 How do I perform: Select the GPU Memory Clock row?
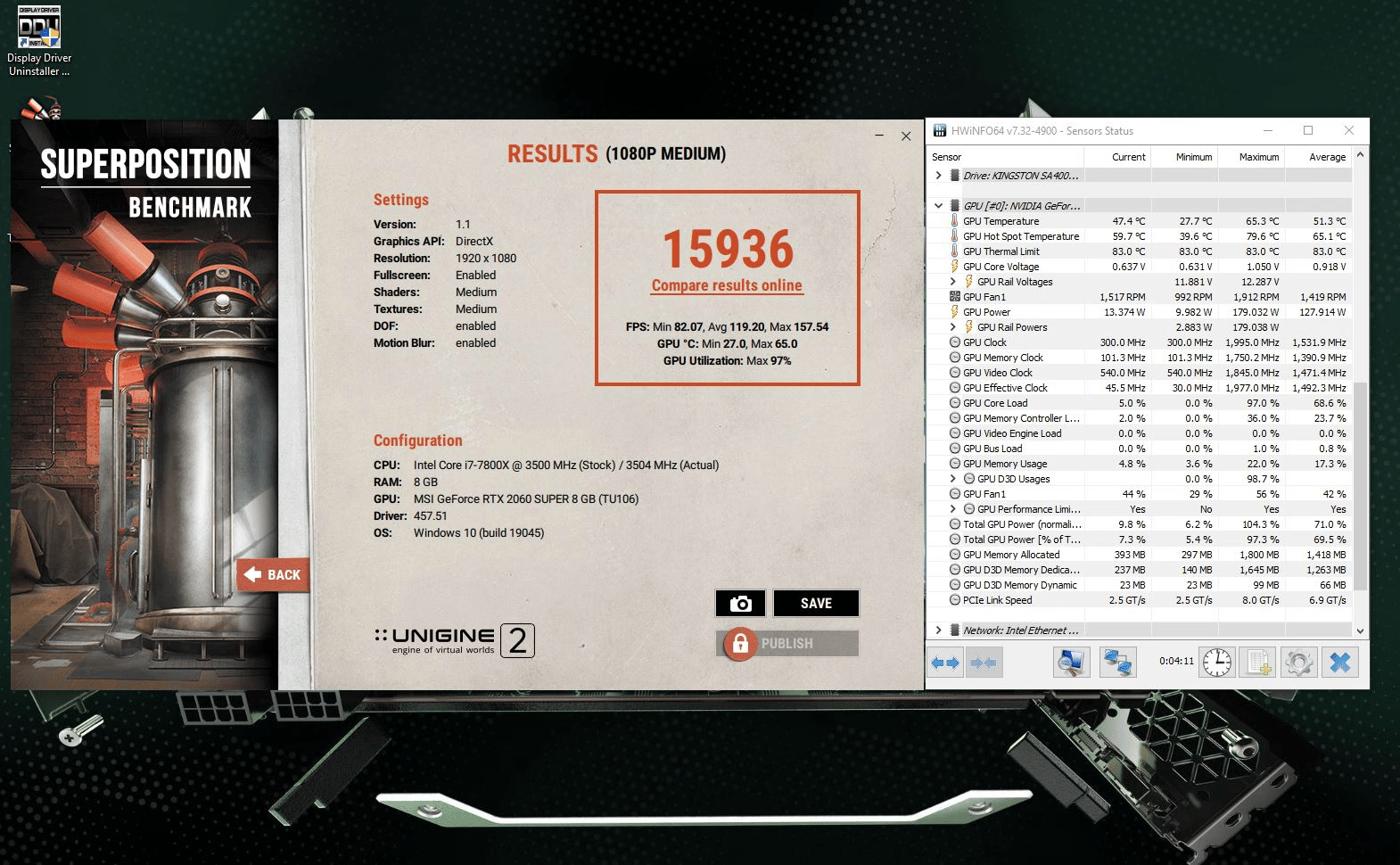click(x=1140, y=357)
